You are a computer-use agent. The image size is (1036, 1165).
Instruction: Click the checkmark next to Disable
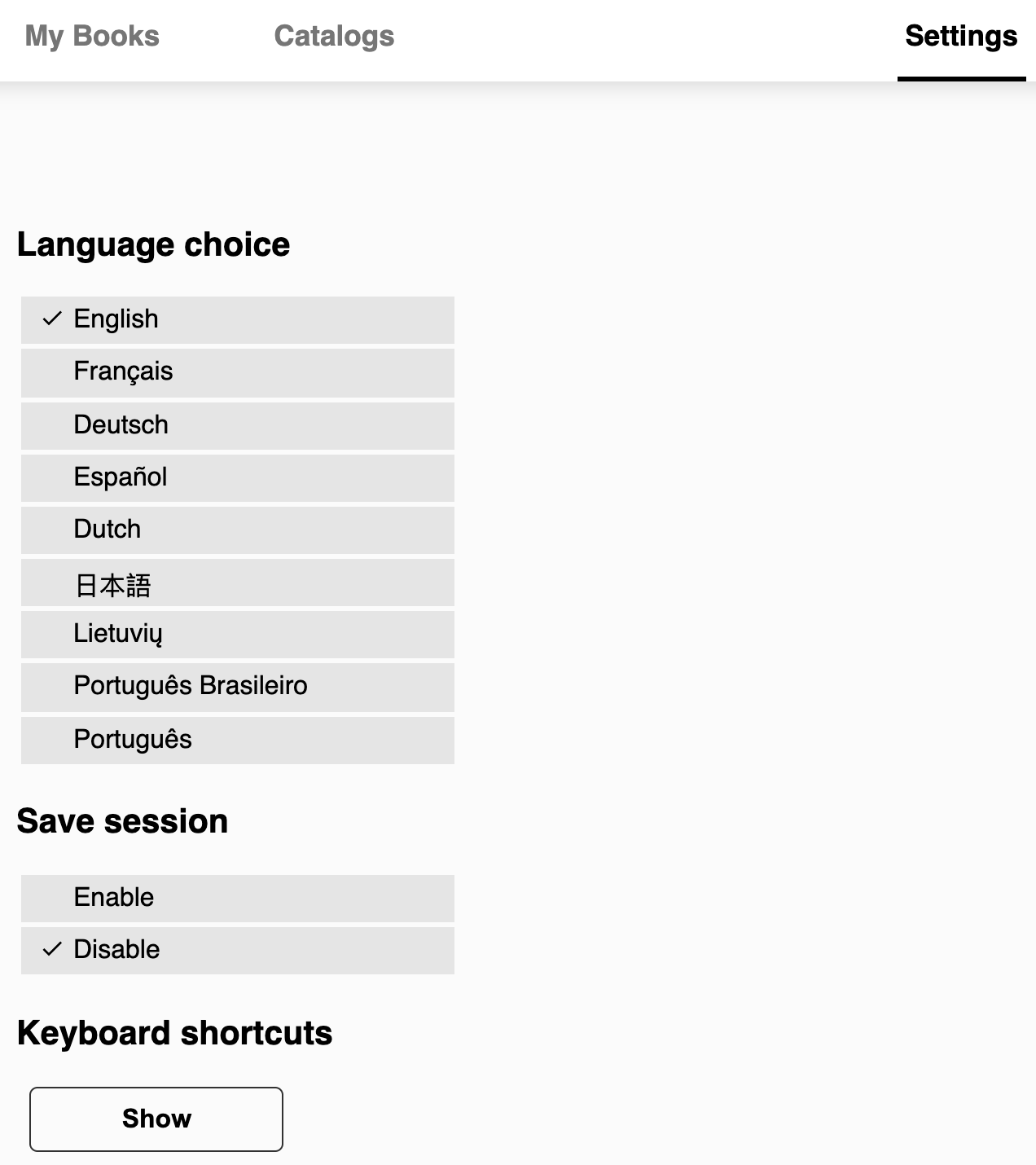click(x=51, y=948)
